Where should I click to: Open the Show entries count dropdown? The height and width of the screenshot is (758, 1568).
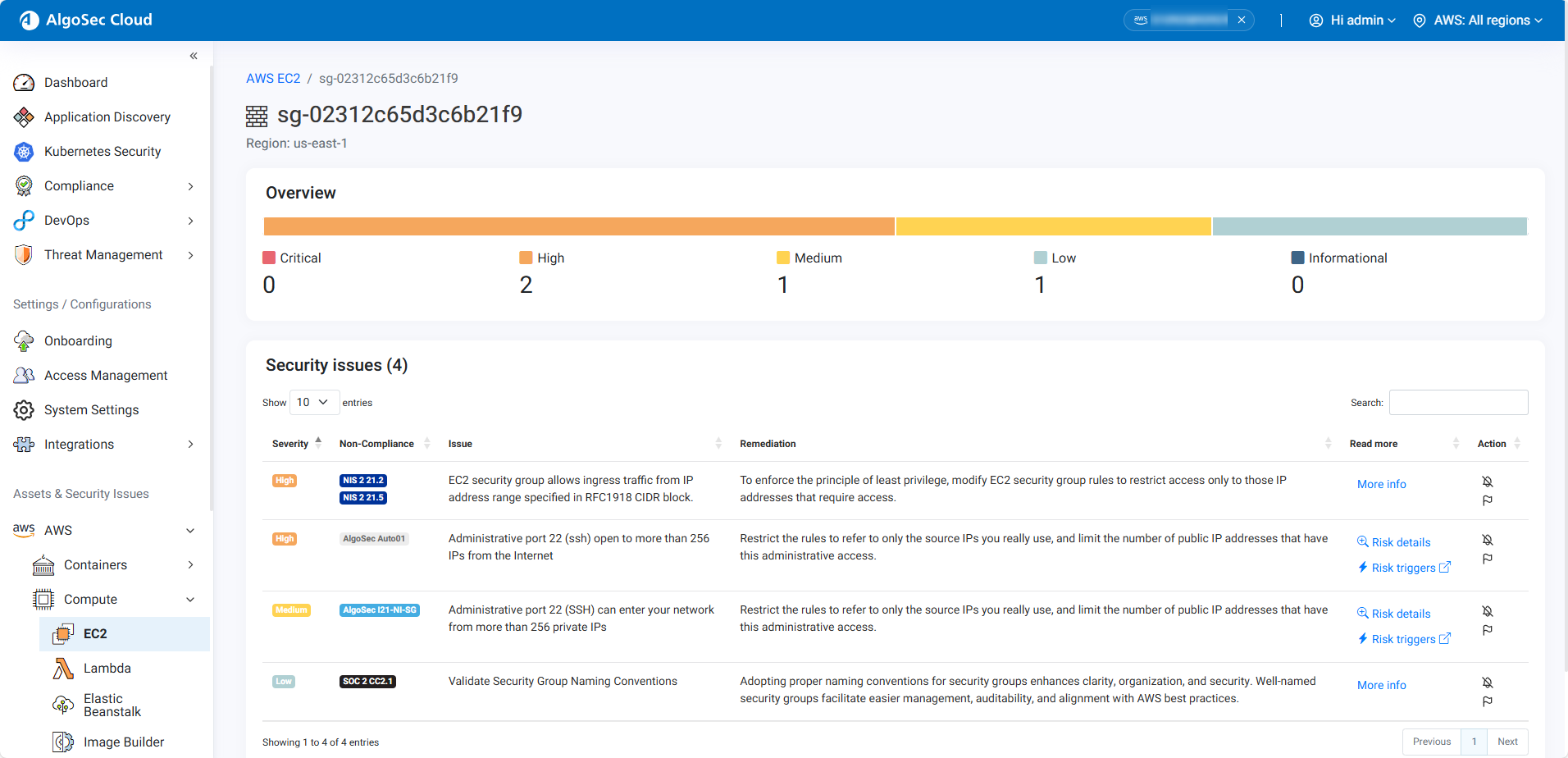click(313, 402)
